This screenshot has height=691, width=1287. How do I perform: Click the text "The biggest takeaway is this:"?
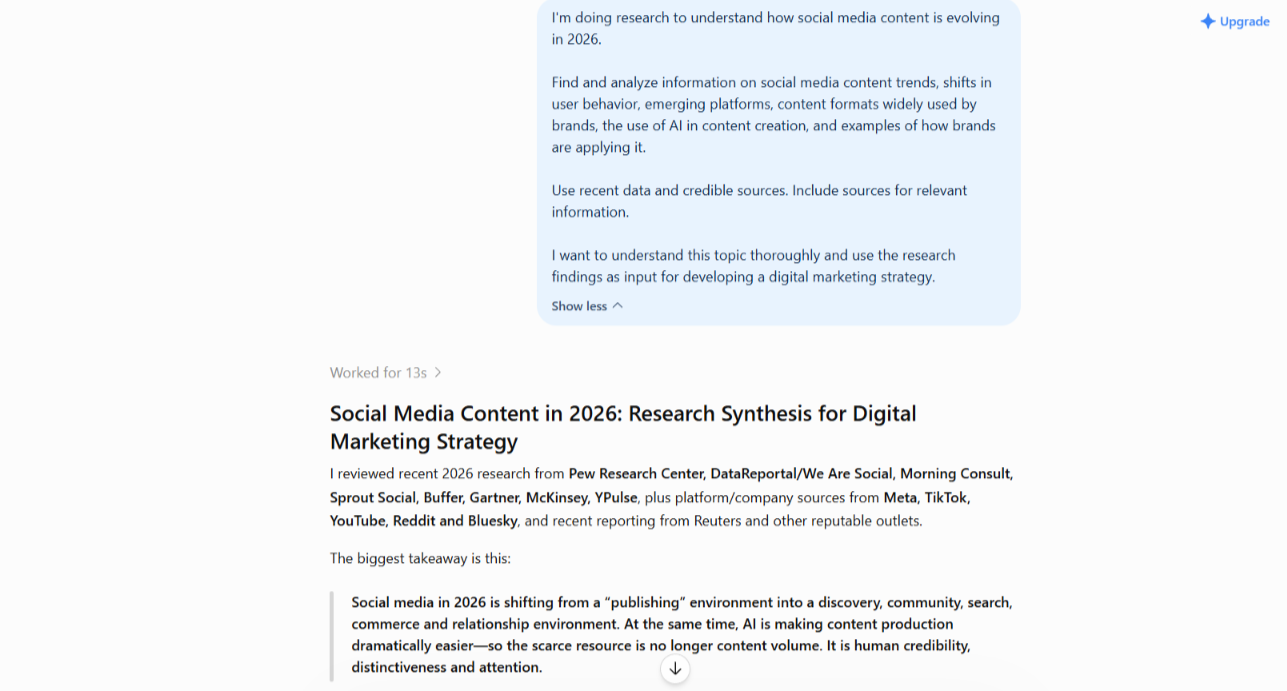pyautogui.click(x=420, y=559)
